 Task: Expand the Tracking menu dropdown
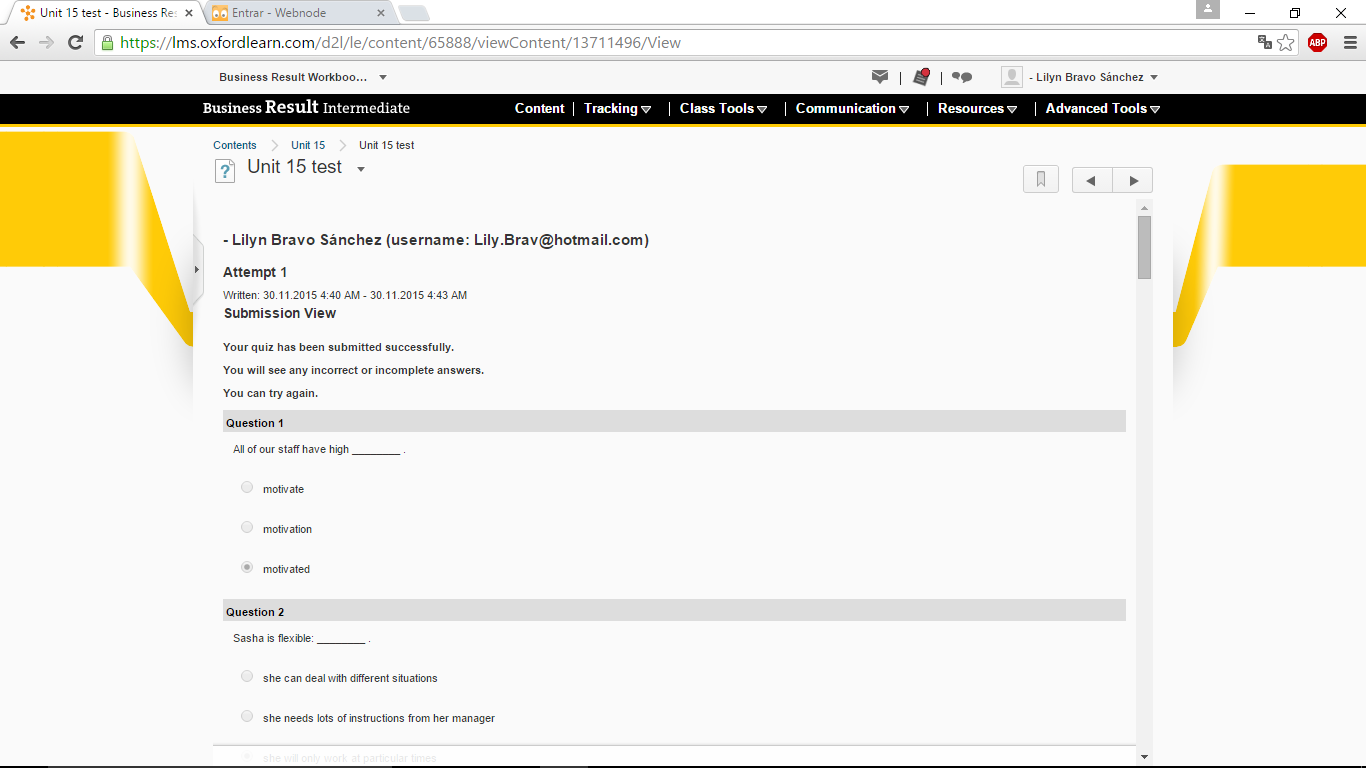point(617,109)
